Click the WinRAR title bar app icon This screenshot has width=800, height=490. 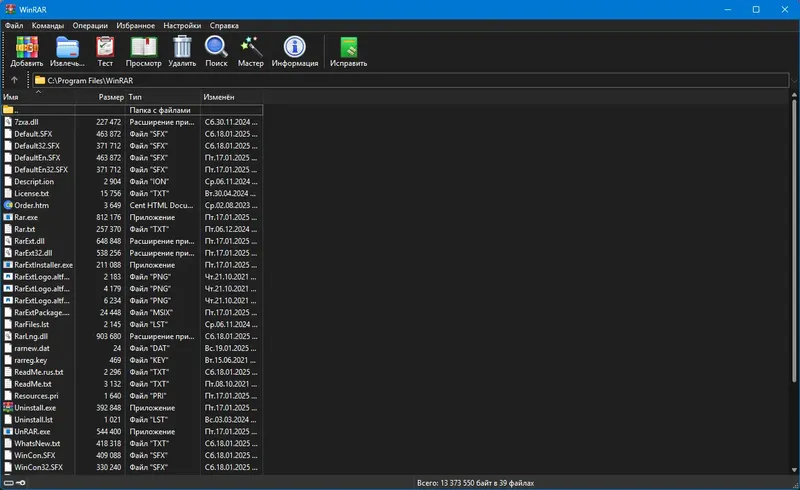(10, 9)
